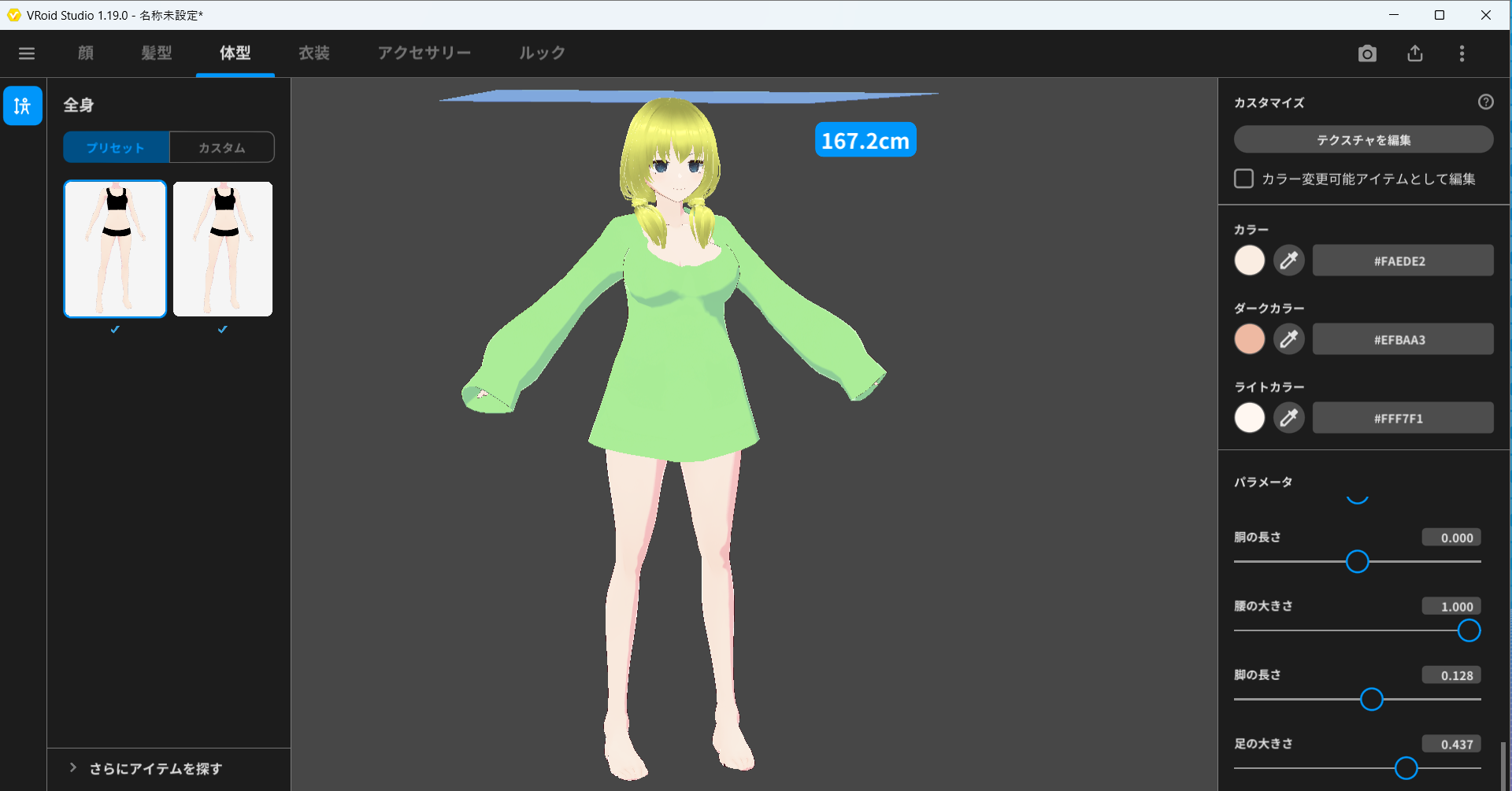The image size is (1512, 791).
Task: Click the dark color swatch
Action: pos(1249,339)
